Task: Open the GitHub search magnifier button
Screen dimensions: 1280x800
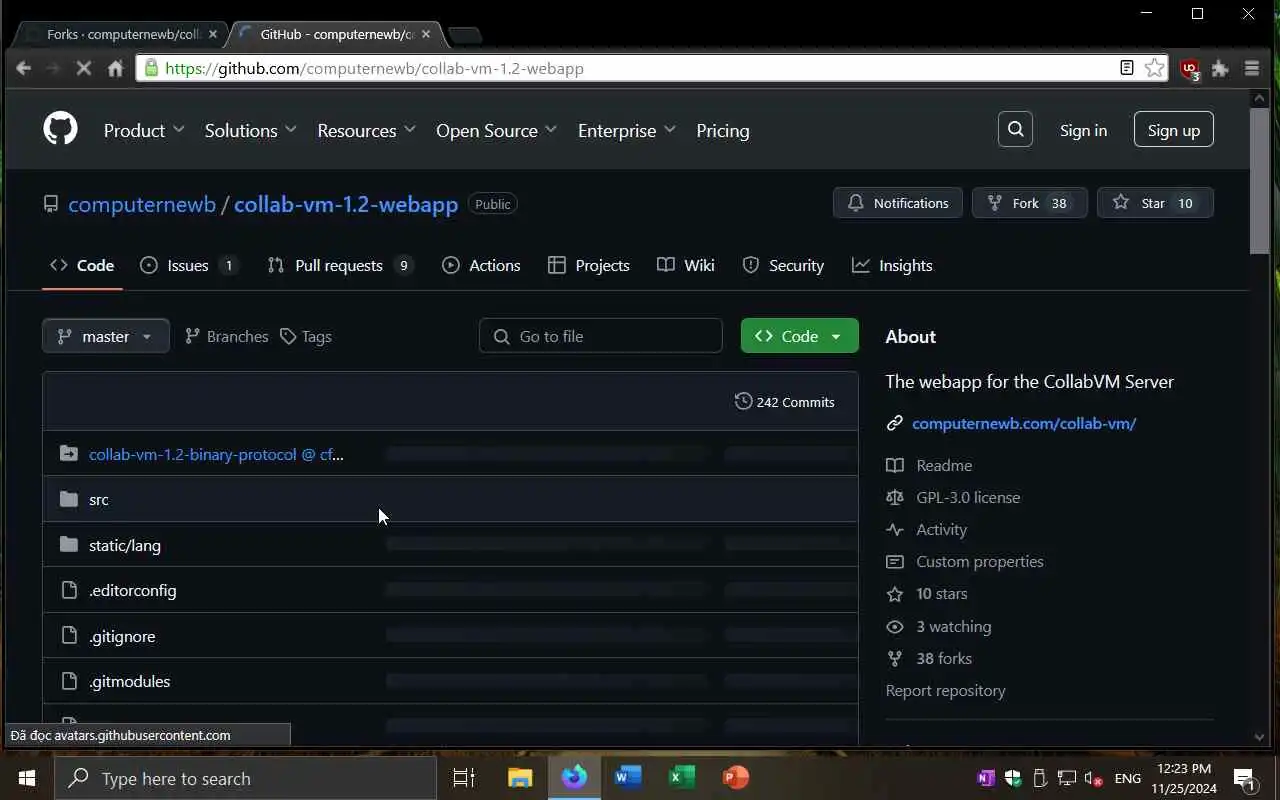Action: 1015,129
